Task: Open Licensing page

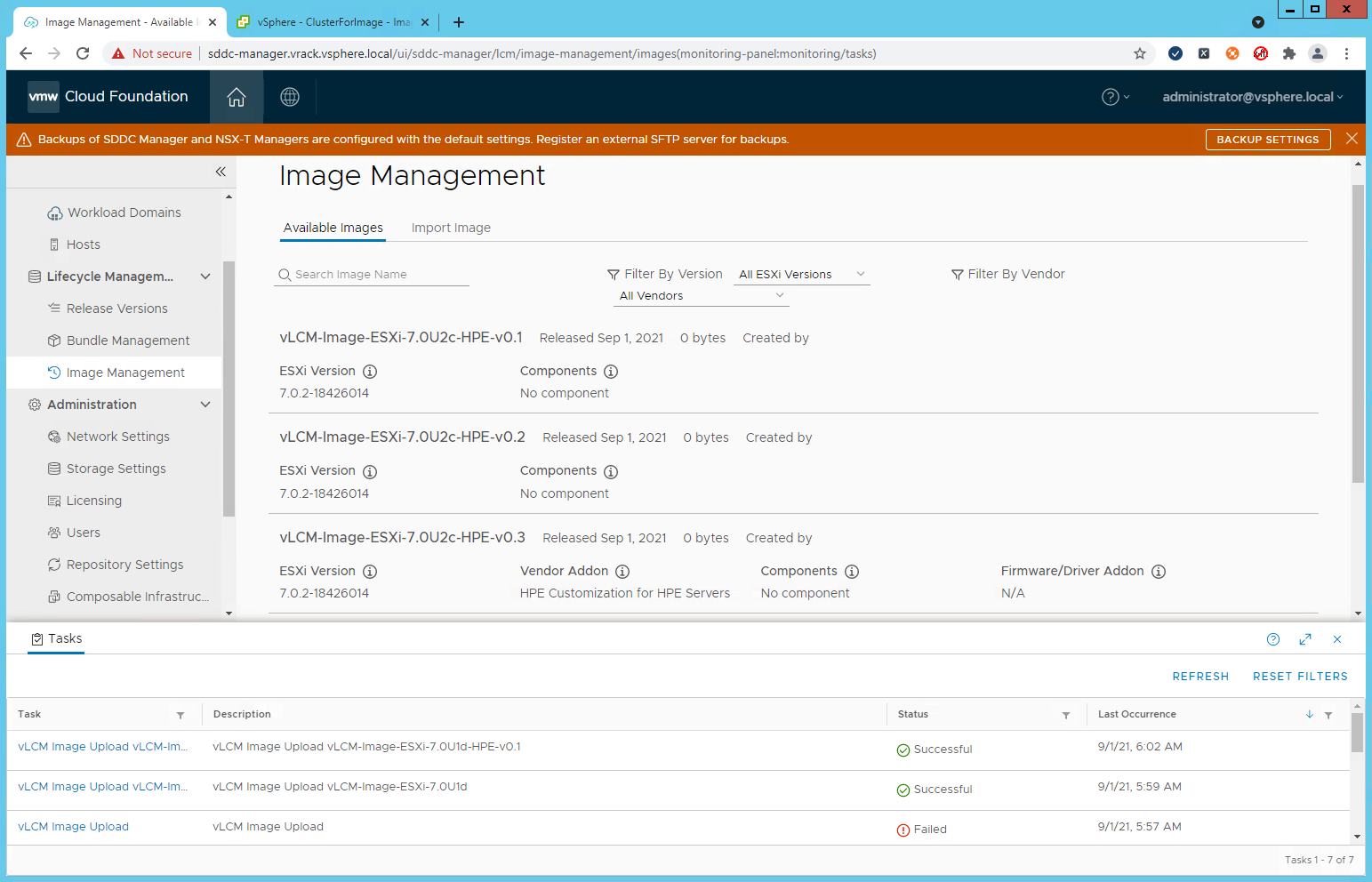Action: pyautogui.click(x=93, y=501)
